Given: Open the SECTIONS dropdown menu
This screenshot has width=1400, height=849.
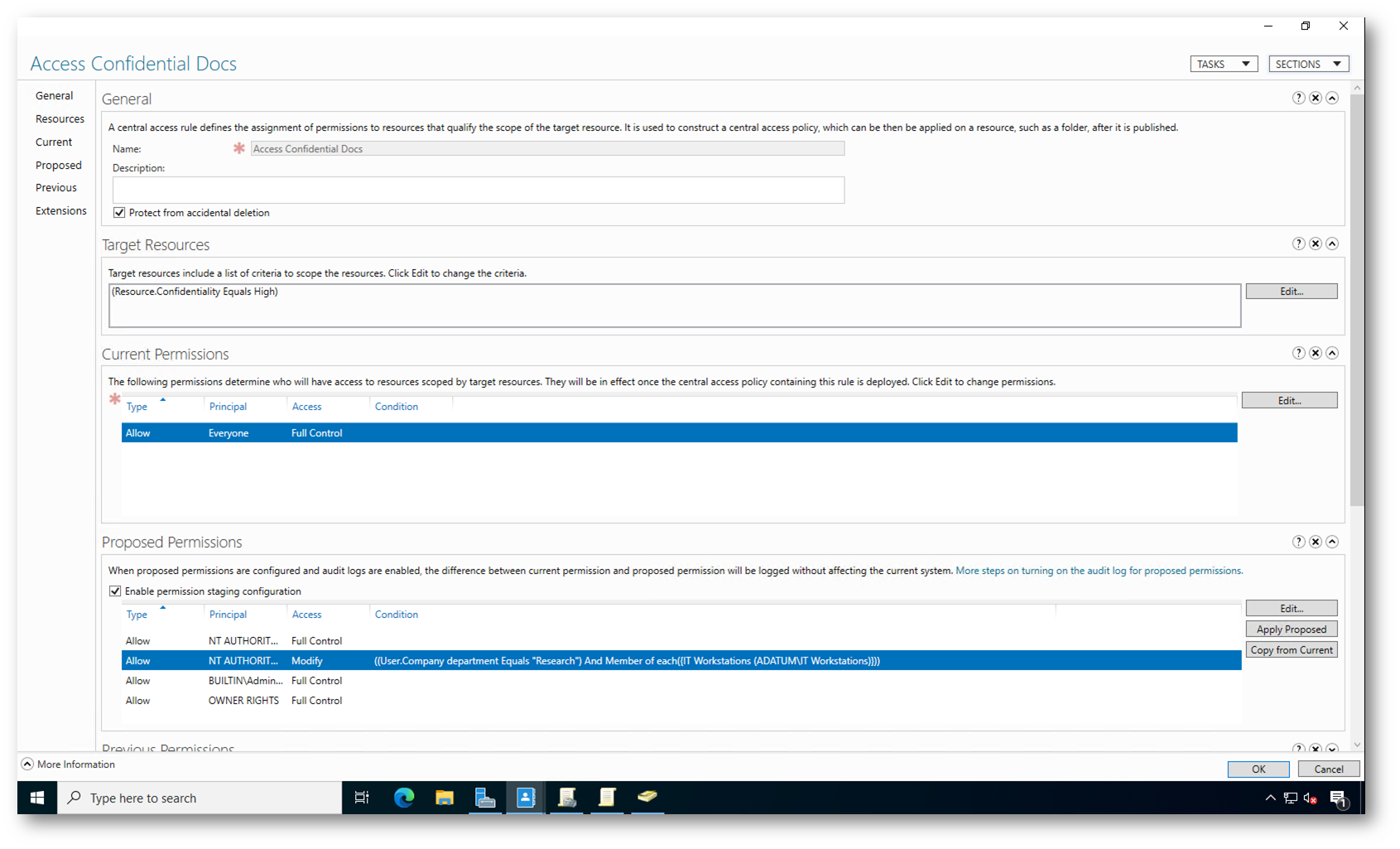Looking at the screenshot, I should click(x=1309, y=64).
